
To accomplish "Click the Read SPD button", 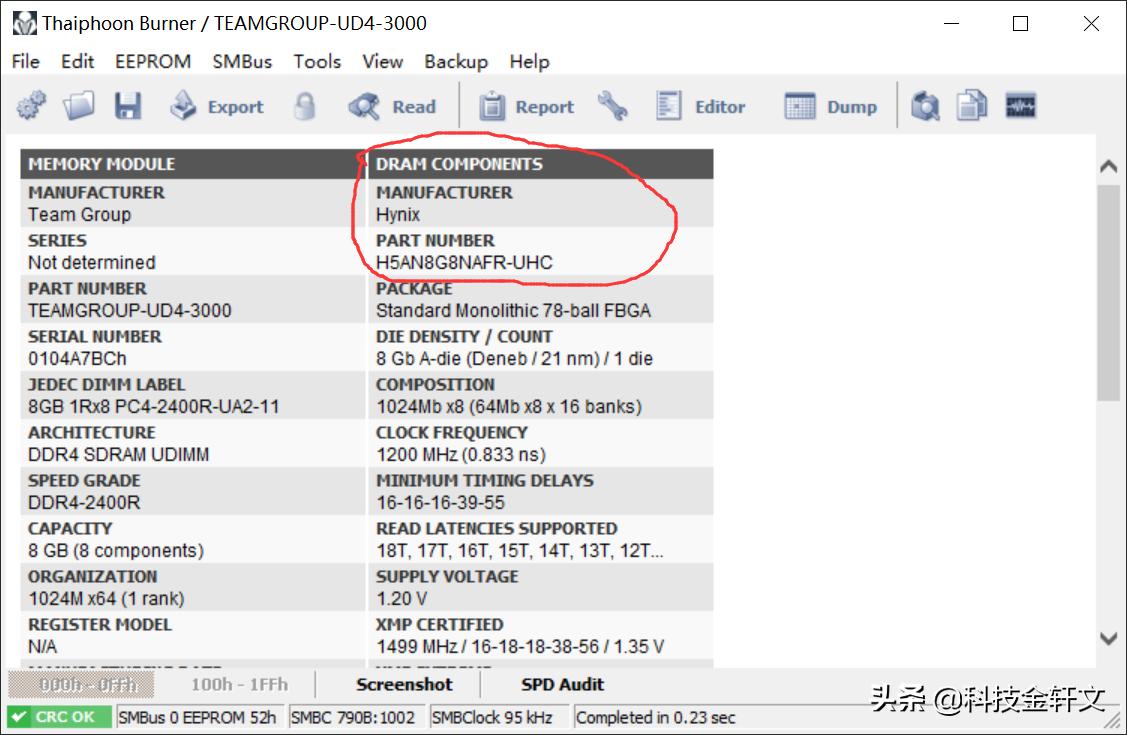I will (392, 106).
